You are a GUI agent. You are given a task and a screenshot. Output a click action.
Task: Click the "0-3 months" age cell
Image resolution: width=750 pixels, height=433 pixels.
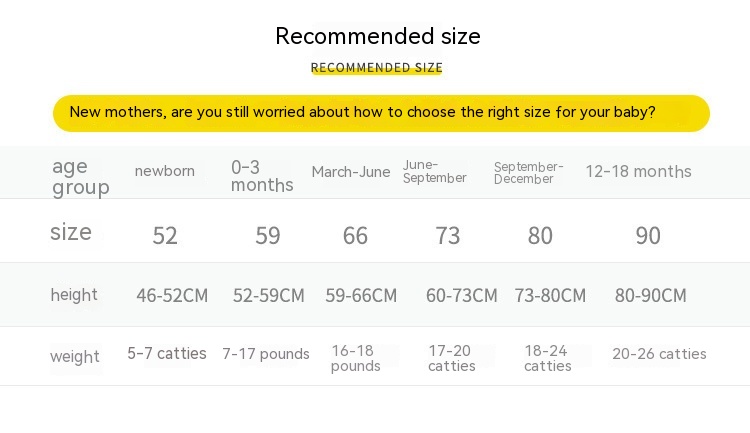[262, 176]
